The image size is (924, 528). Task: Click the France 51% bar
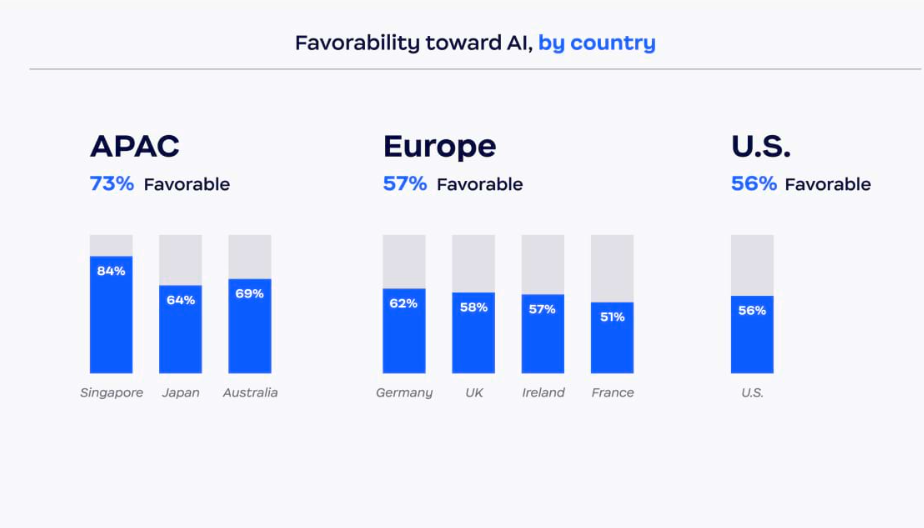[612, 338]
